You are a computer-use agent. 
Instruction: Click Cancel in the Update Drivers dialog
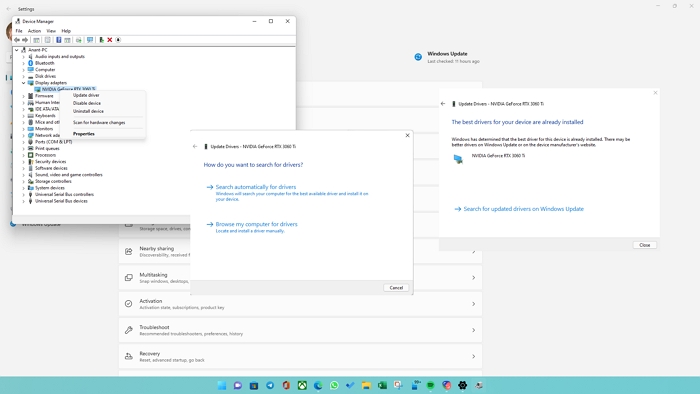[396, 288]
